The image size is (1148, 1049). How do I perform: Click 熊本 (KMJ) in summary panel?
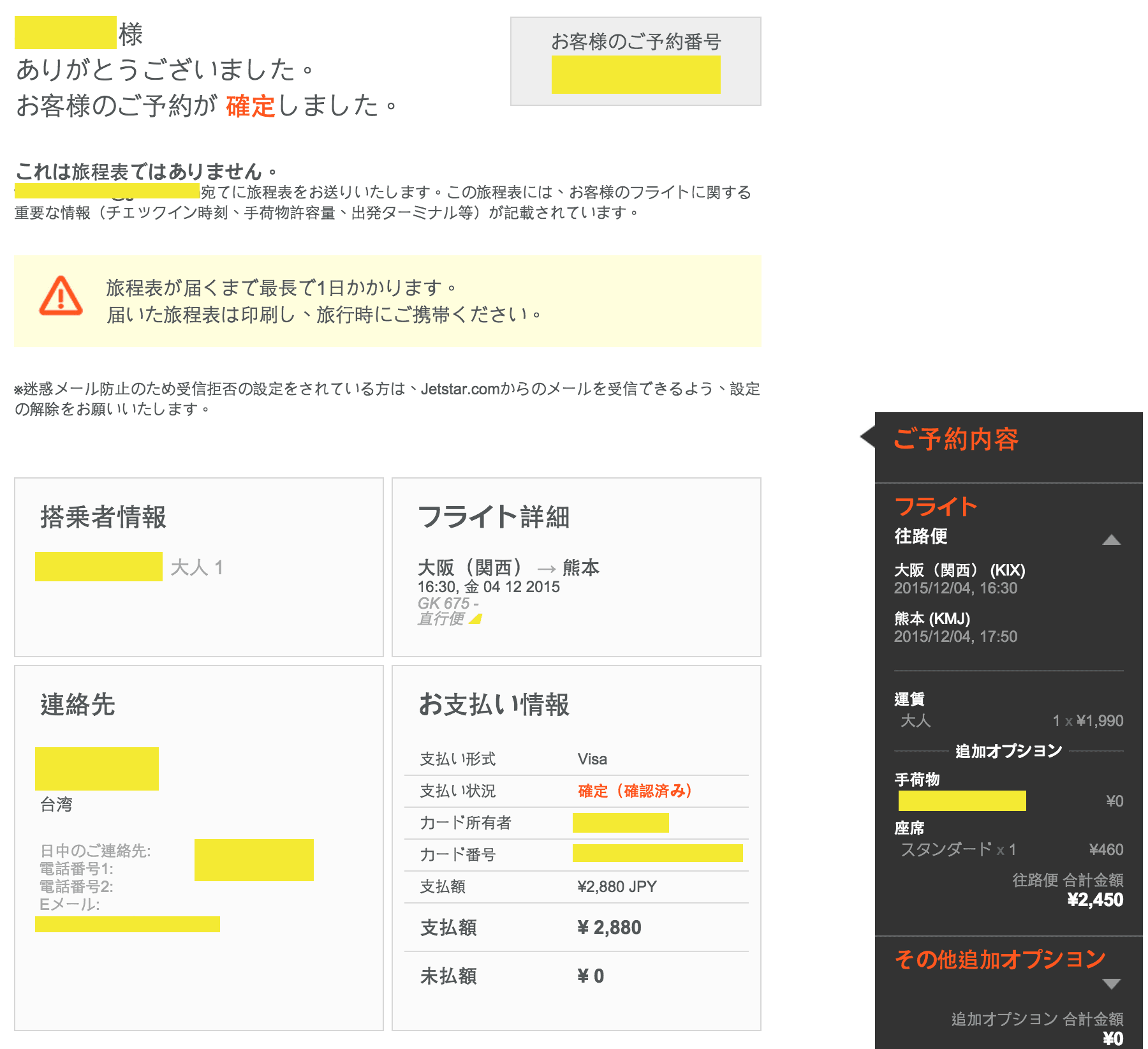(x=932, y=618)
